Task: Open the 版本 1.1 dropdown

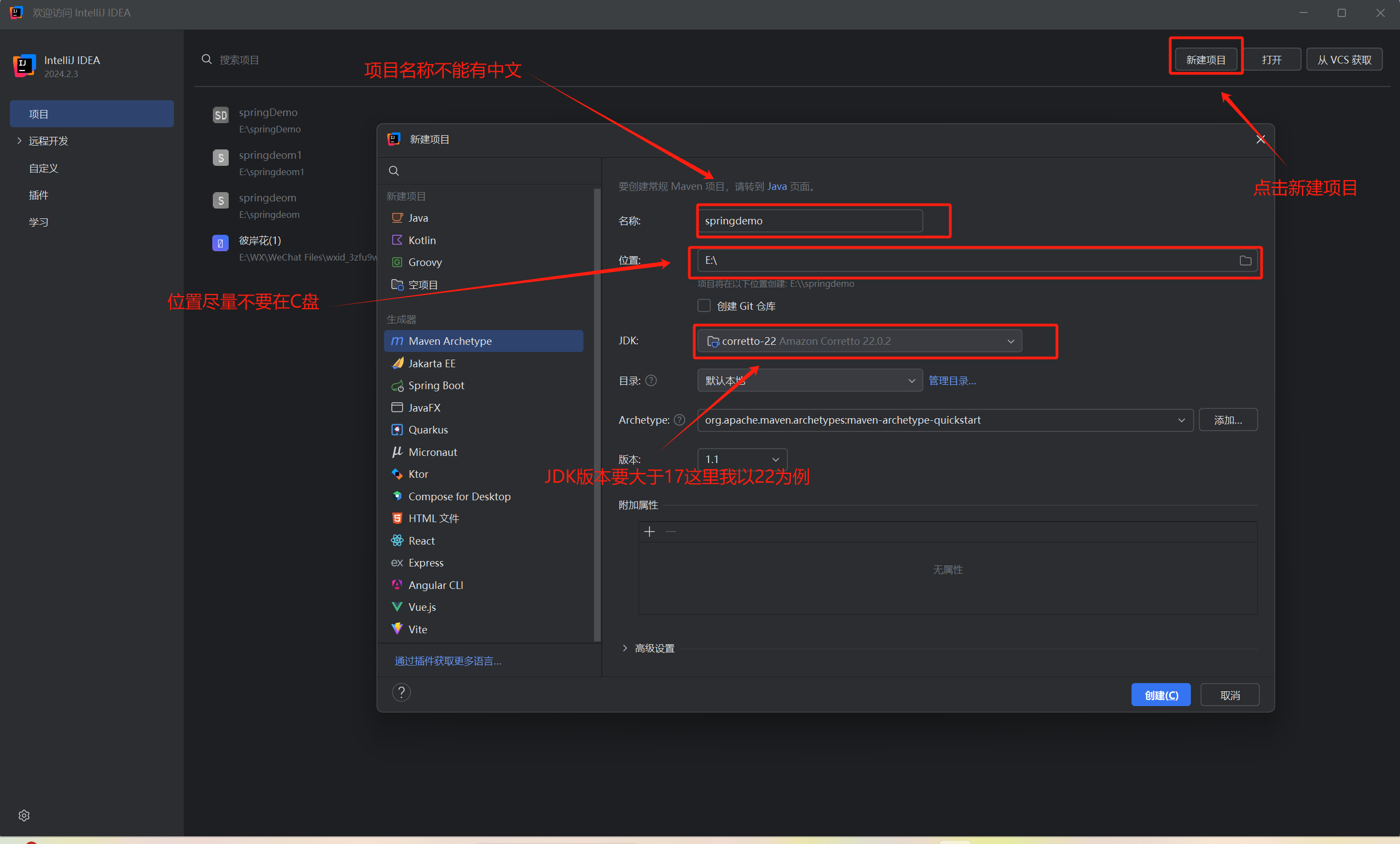Action: 742,459
